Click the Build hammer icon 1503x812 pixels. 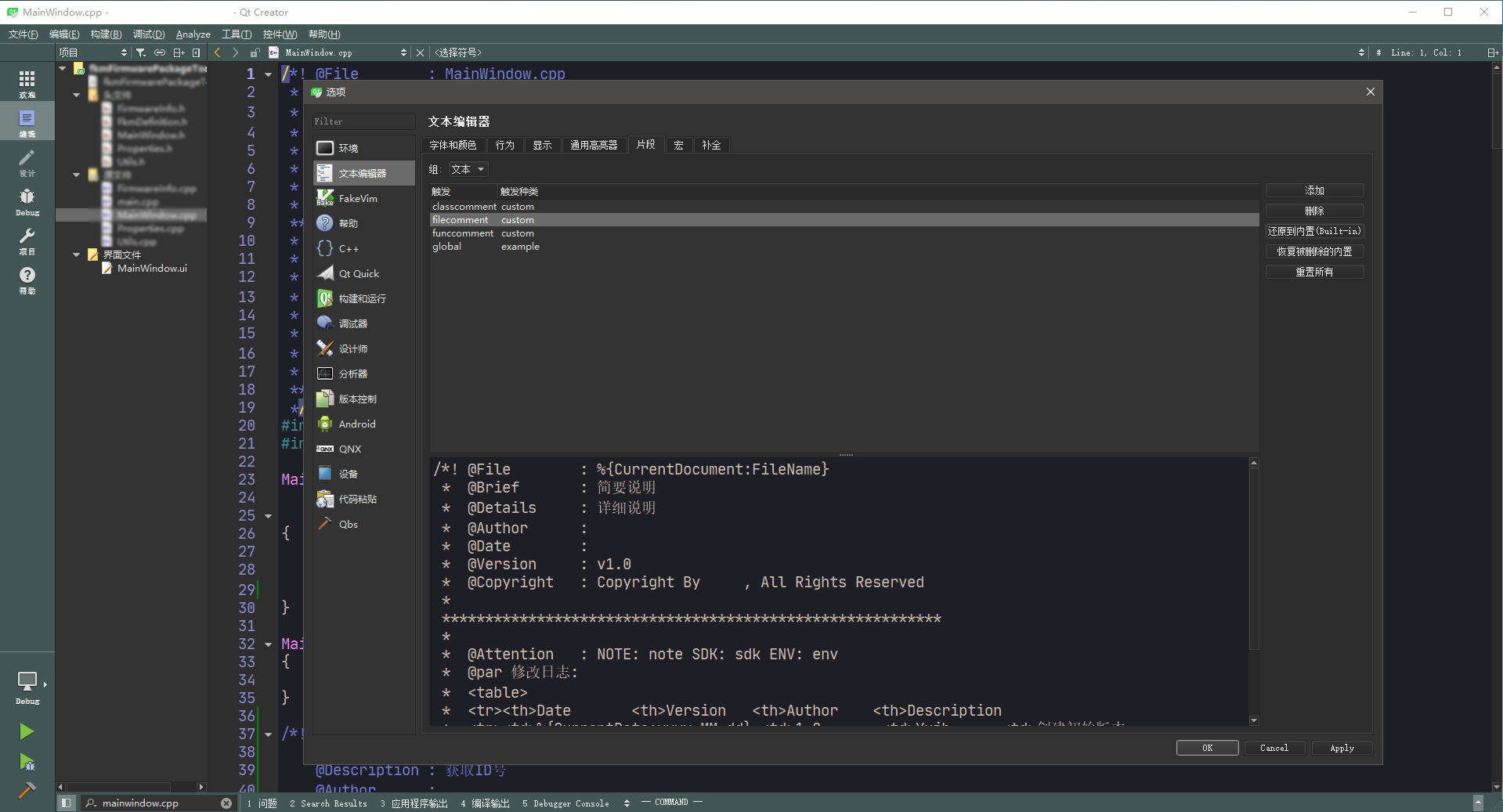click(27, 789)
